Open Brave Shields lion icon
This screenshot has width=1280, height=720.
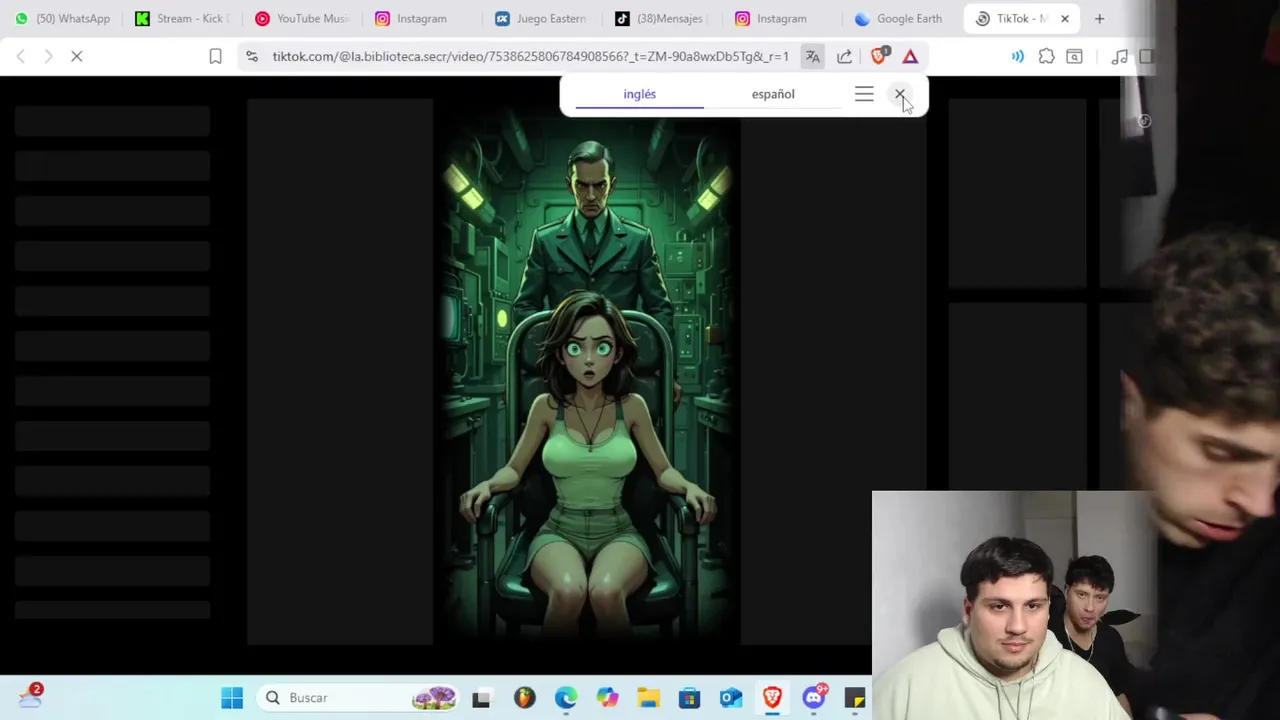879,56
